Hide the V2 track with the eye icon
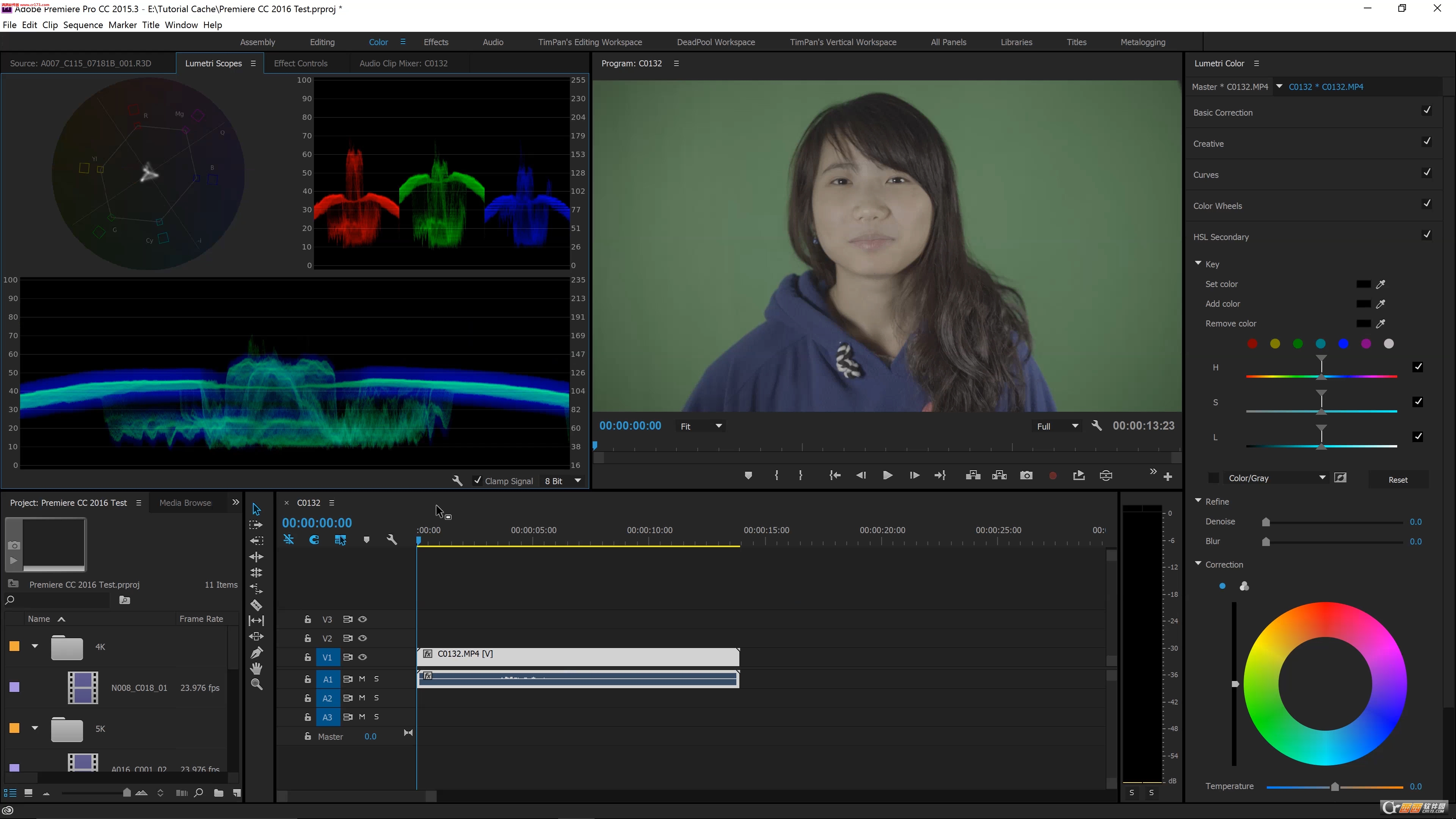The width and height of the screenshot is (1456, 819). 363,638
